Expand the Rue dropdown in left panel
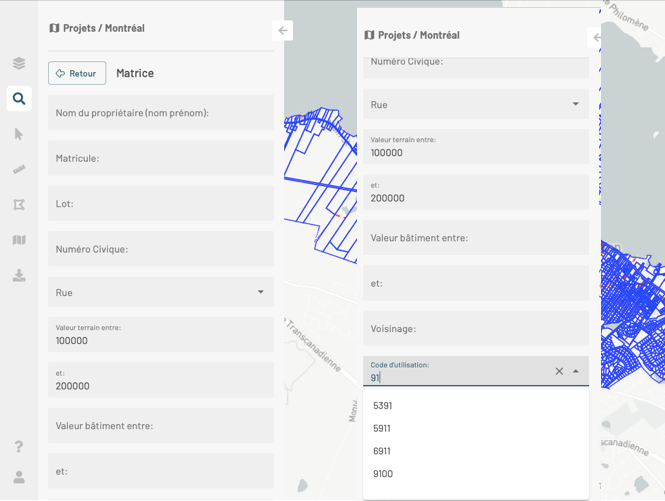The height and width of the screenshot is (501, 665). (260, 292)
